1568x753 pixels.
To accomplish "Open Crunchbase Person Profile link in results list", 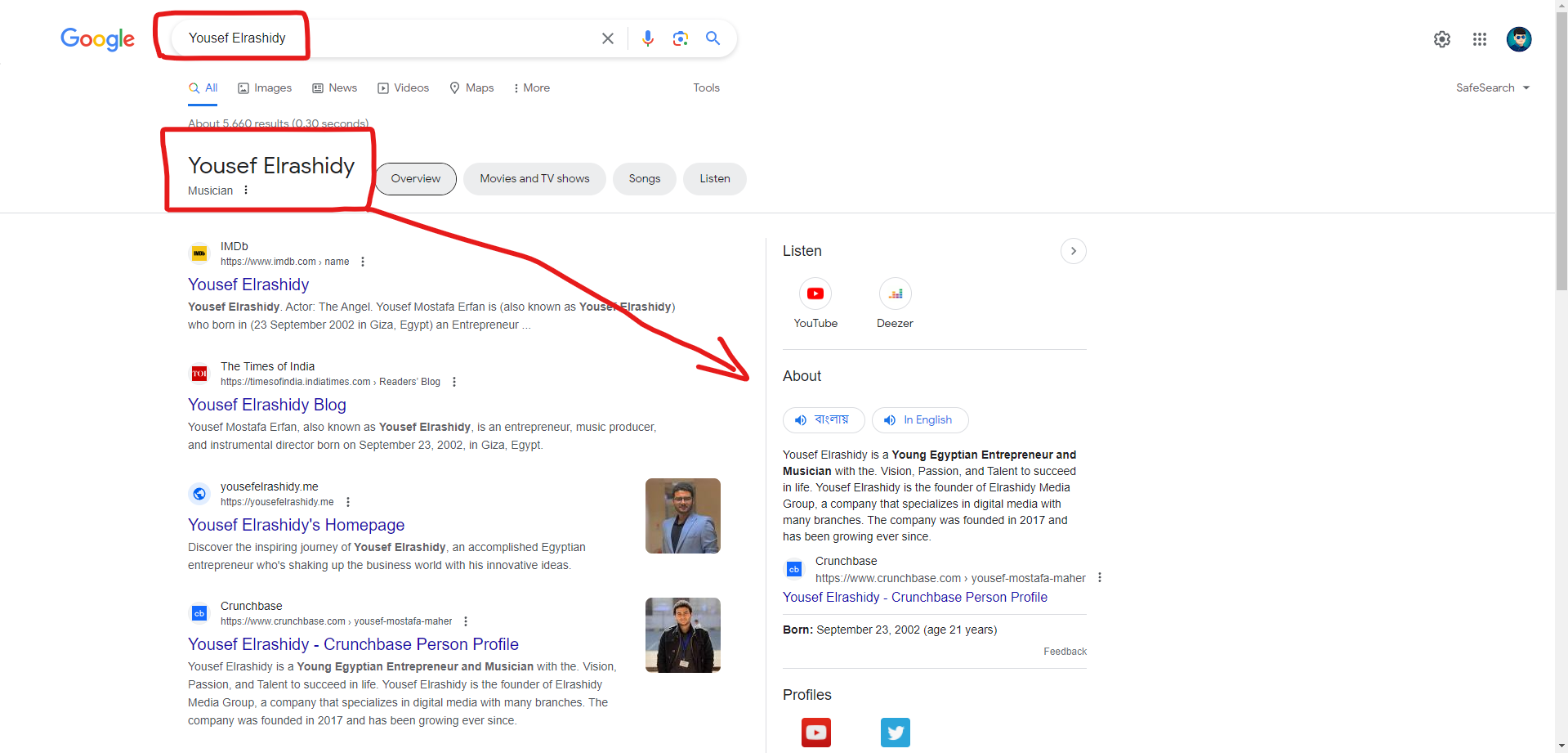I will coord(353,644).
